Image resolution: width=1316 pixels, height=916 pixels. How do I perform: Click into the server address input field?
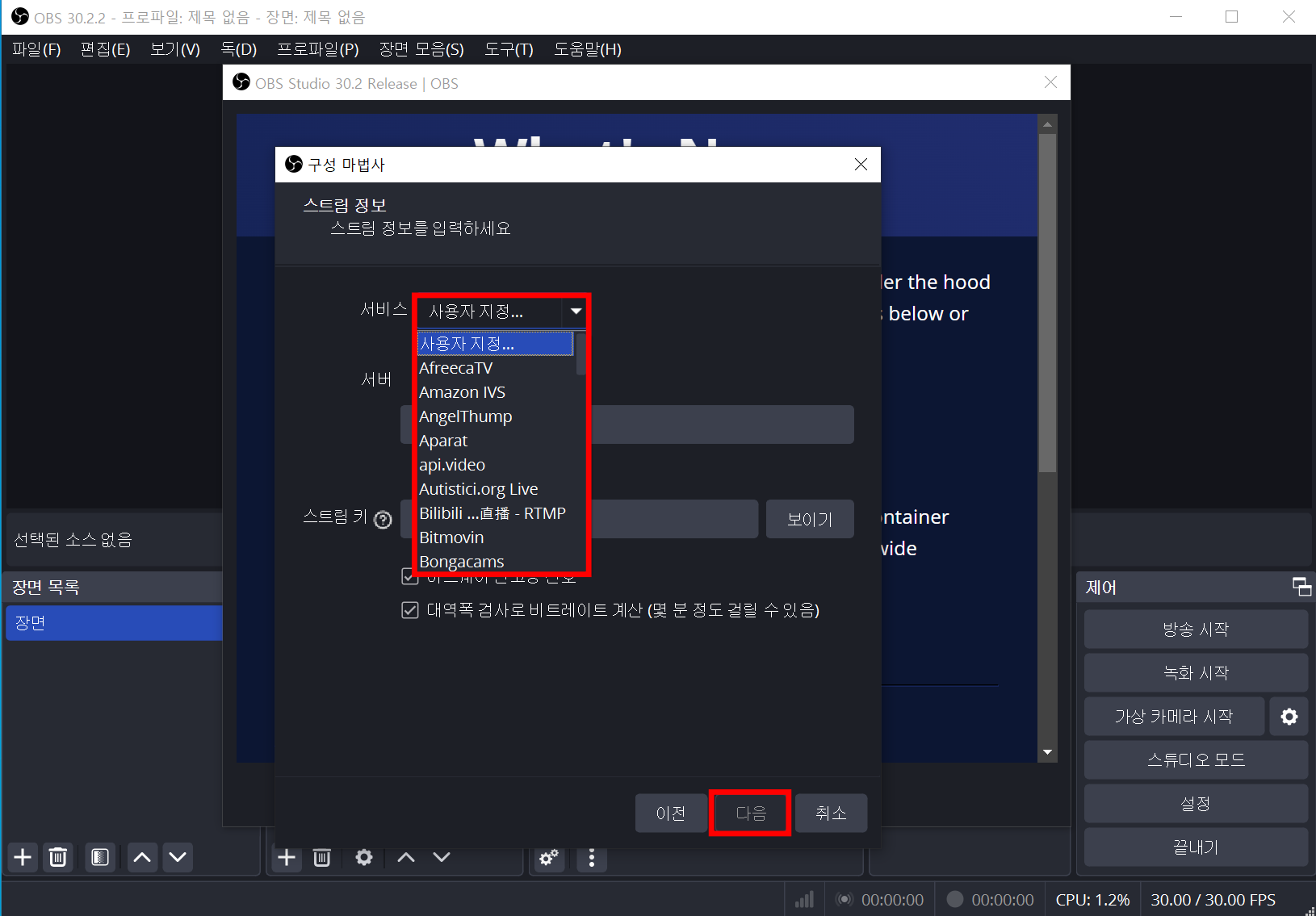[x=723, y=425]
